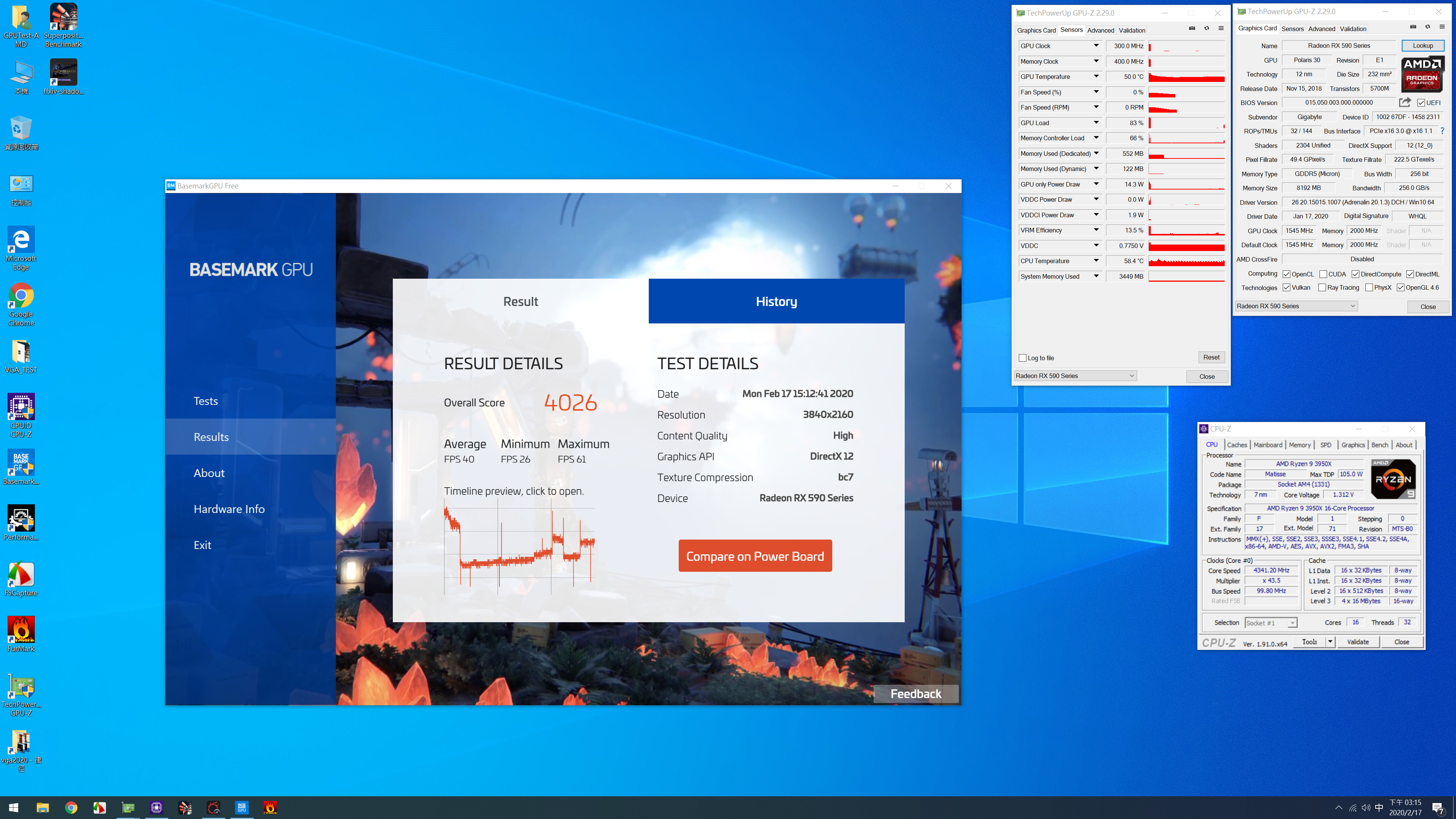Screen dimensions: 1456x819
Task: Click Reset button in GPU-Z Sensors
Action: [x=1211, y=357]
